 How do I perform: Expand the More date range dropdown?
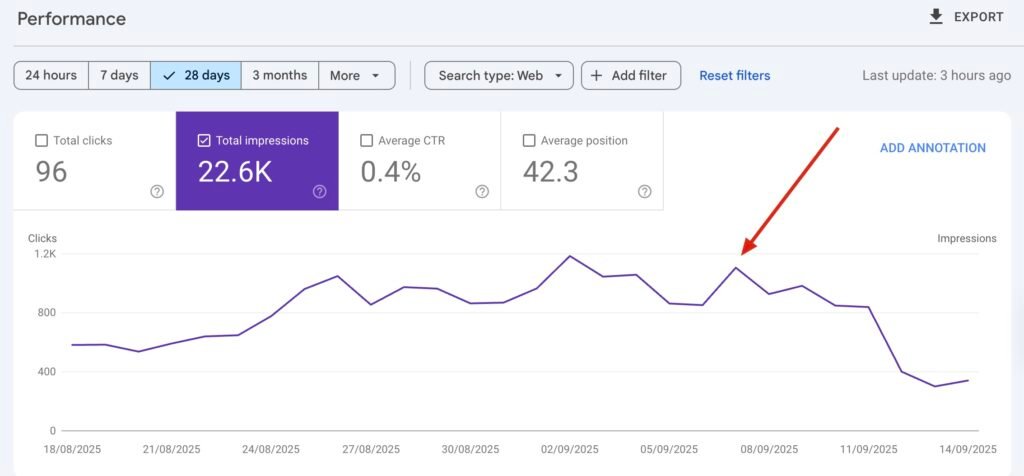[356, 76]
